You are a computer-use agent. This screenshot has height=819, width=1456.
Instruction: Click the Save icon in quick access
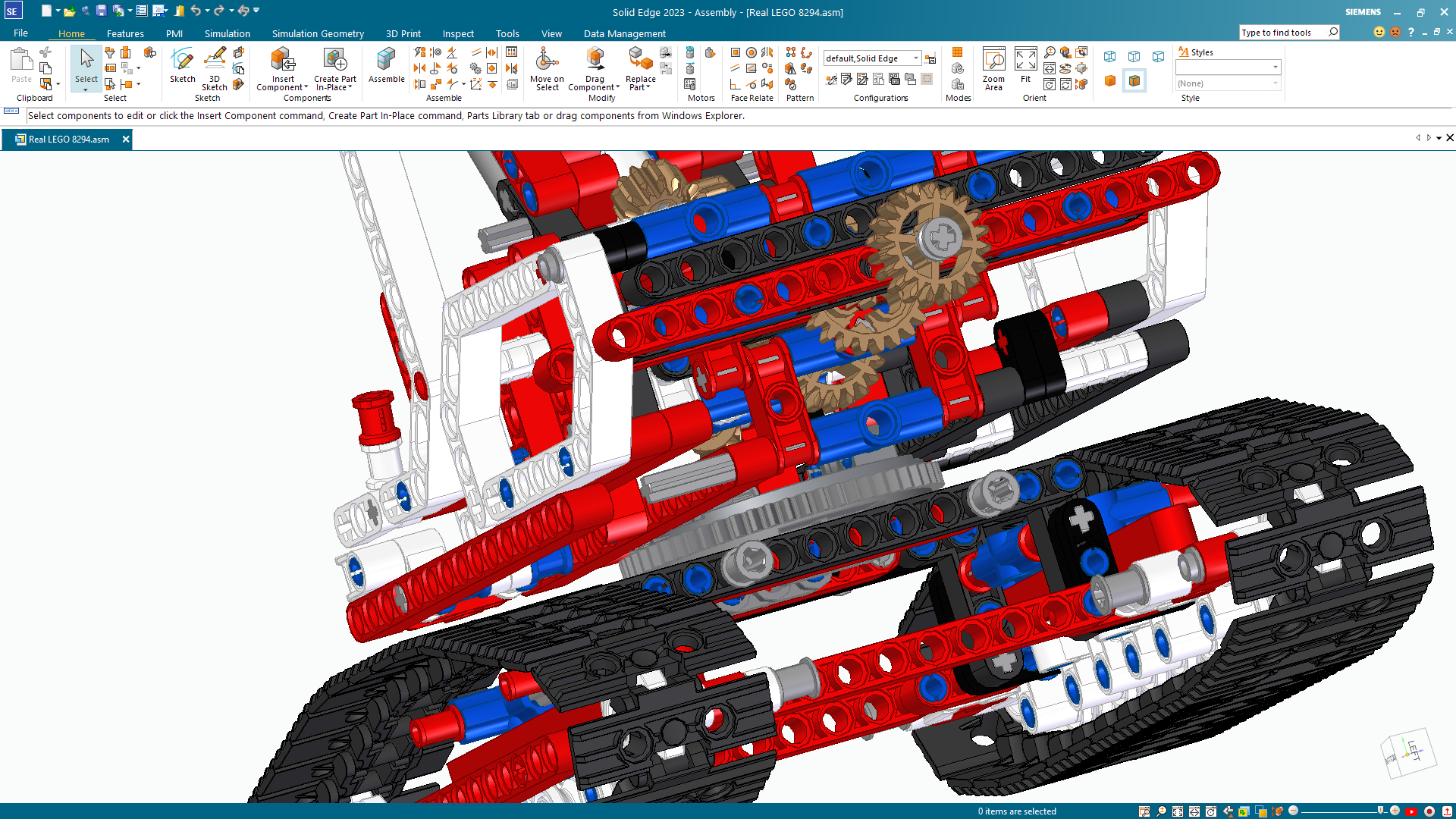coord(101,11)
